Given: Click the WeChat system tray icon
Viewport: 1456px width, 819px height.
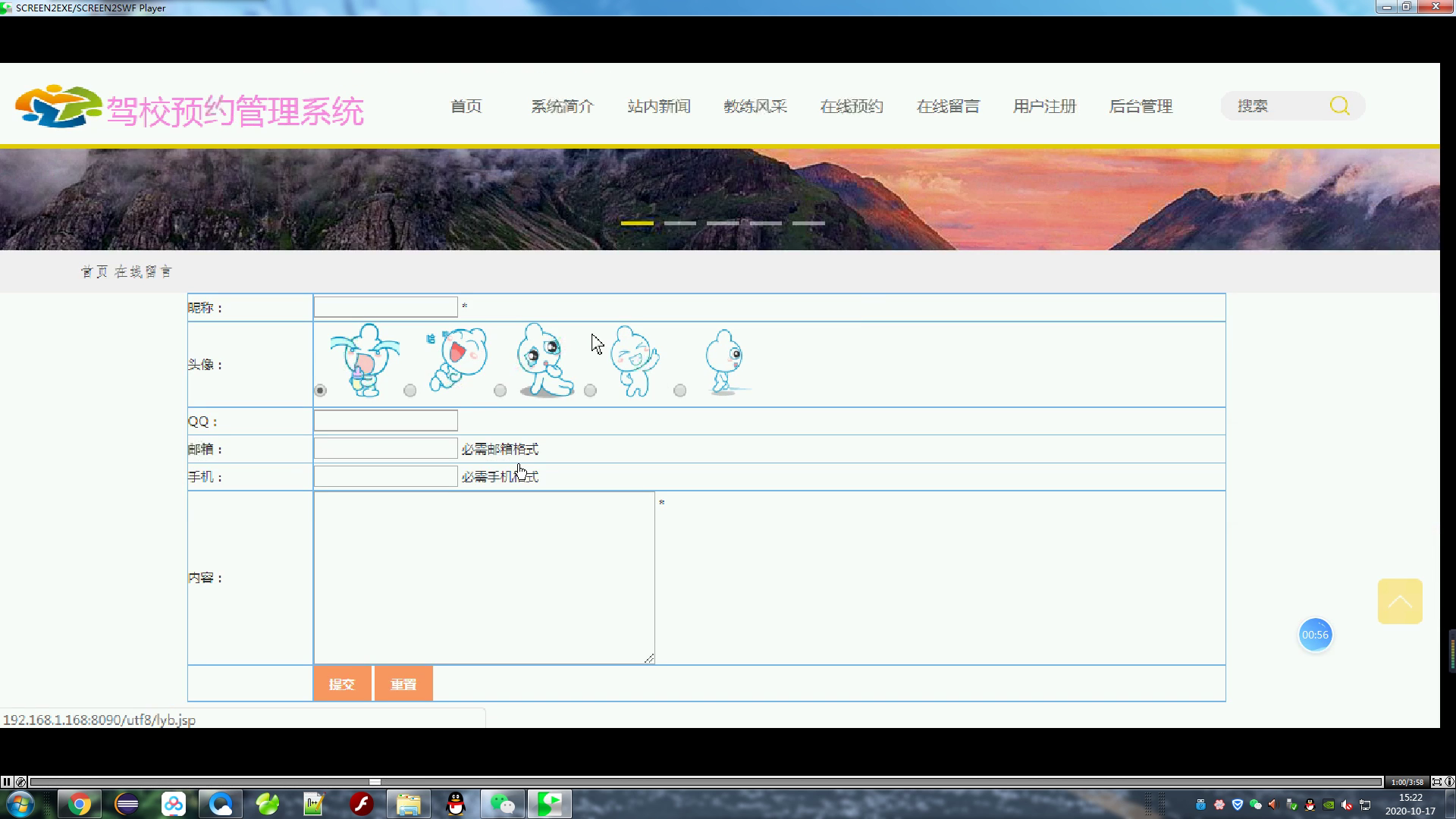Looking at the screenshot, I should pos(1255,805).
